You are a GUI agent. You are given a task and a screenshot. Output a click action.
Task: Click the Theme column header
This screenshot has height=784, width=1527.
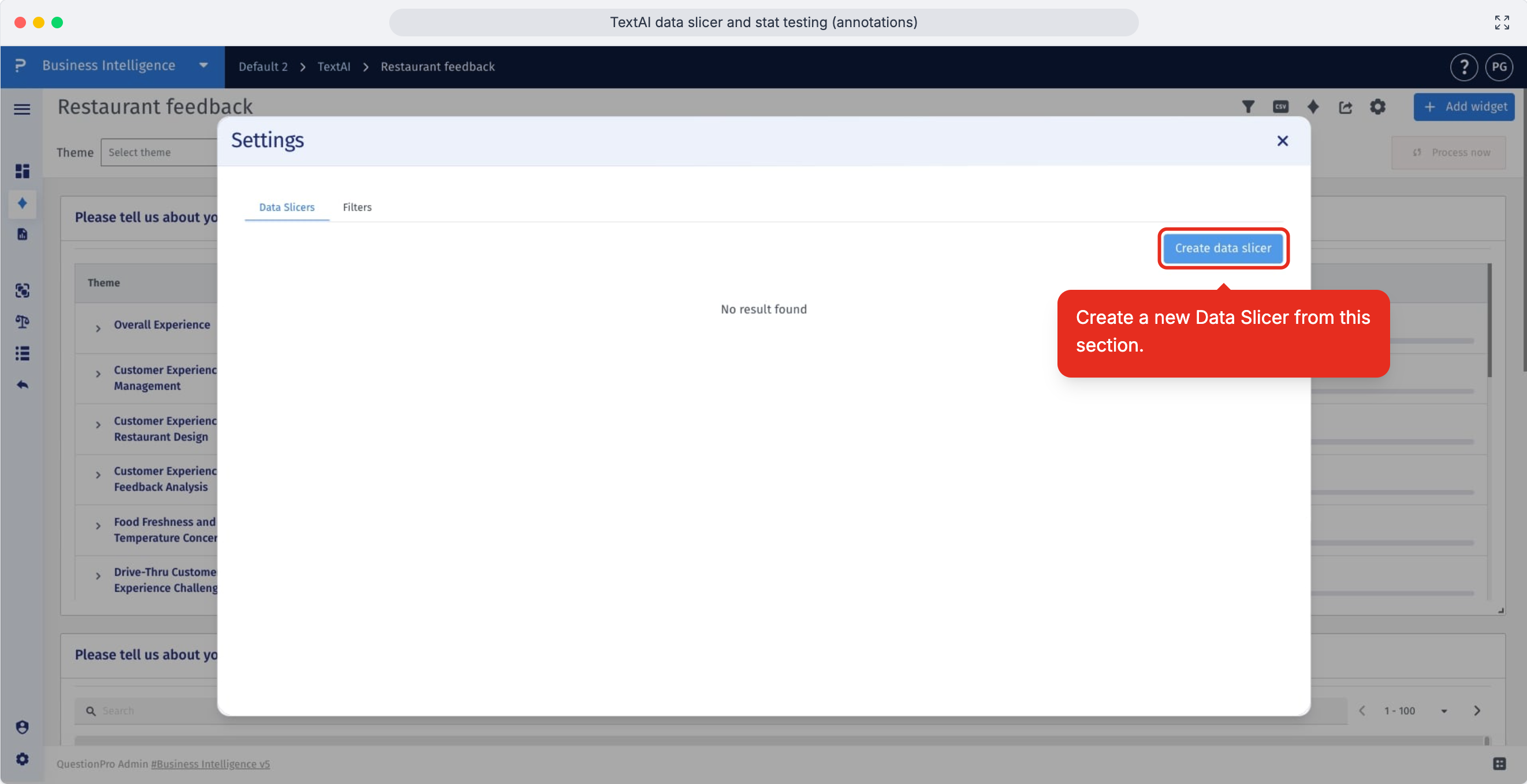(104, 283)
